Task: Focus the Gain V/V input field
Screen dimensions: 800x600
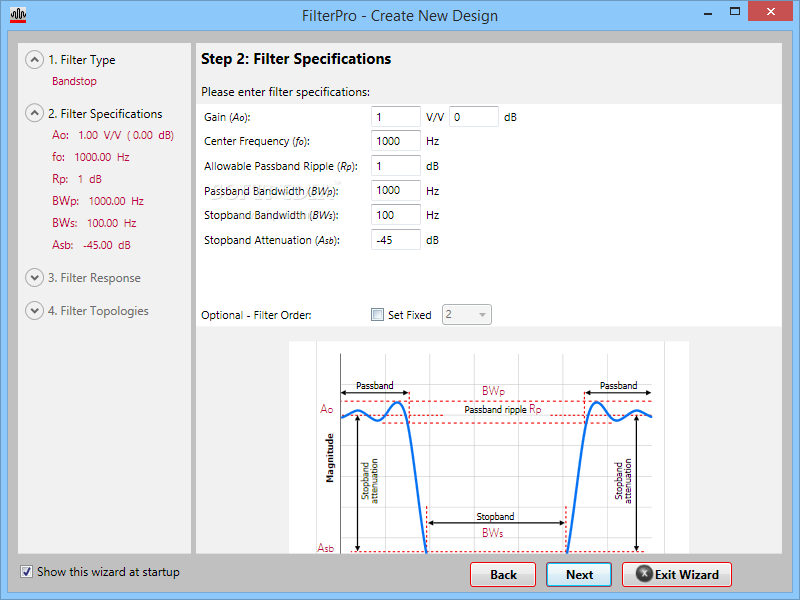Action: pyautogui.click(x=396, y=117)
